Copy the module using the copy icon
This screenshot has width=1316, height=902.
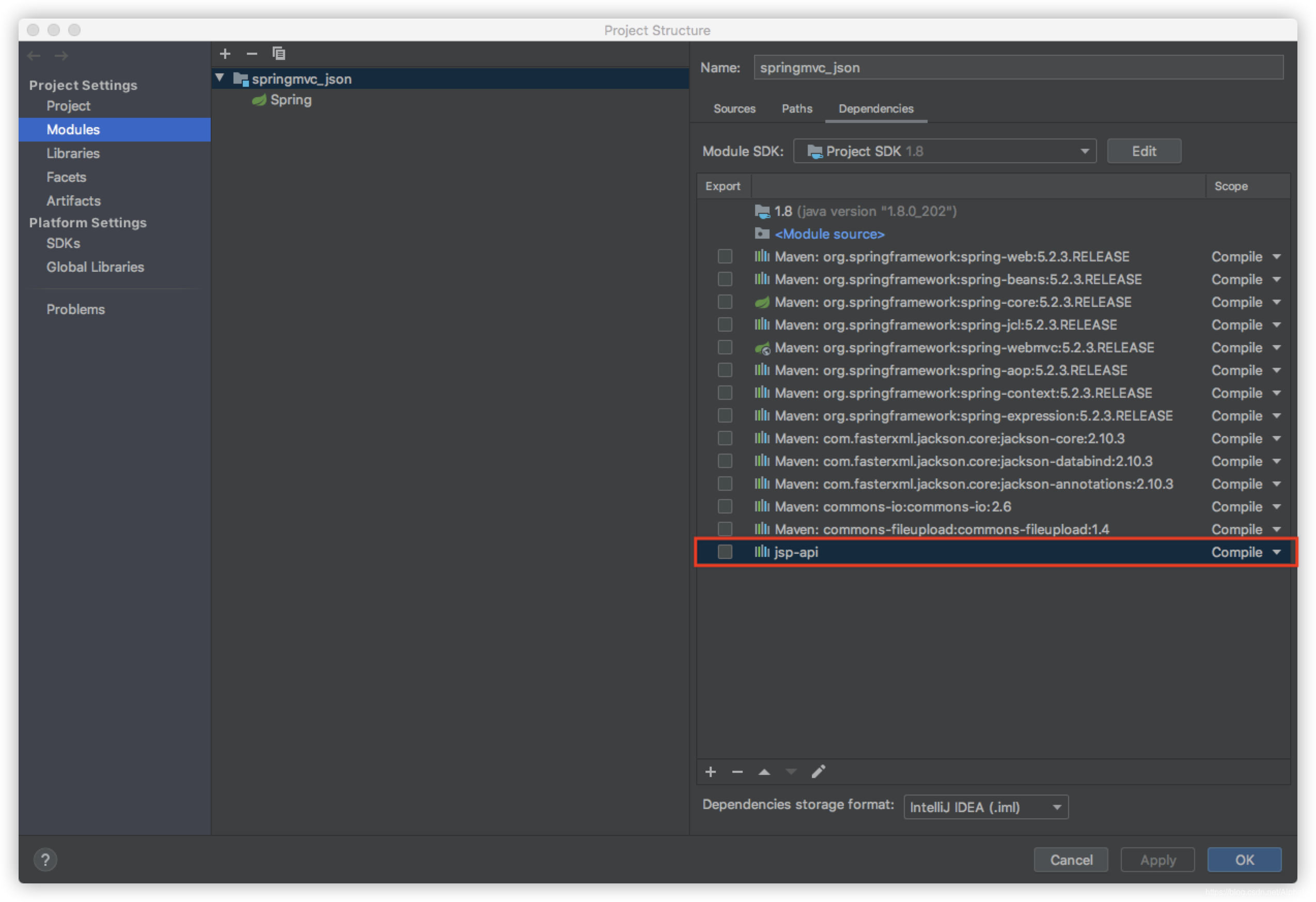pos(278,53)
